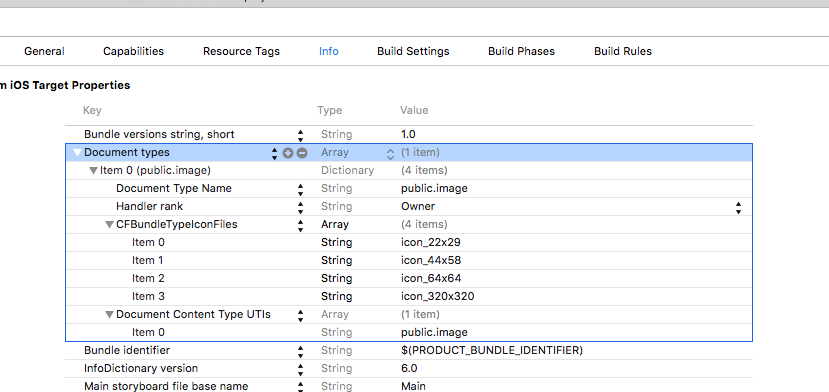The height and width of the screenshot is (392, 829).
Task: Collapse Document Content Type UTIs triangle
Action: click(109, 315)
